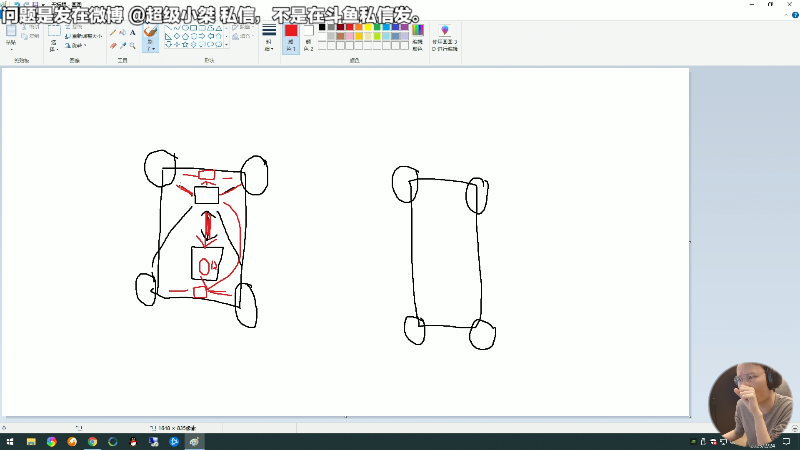This screenshot has width=800, height=450.
Task: Select the Pencil tool
Action: pos(113,33)
